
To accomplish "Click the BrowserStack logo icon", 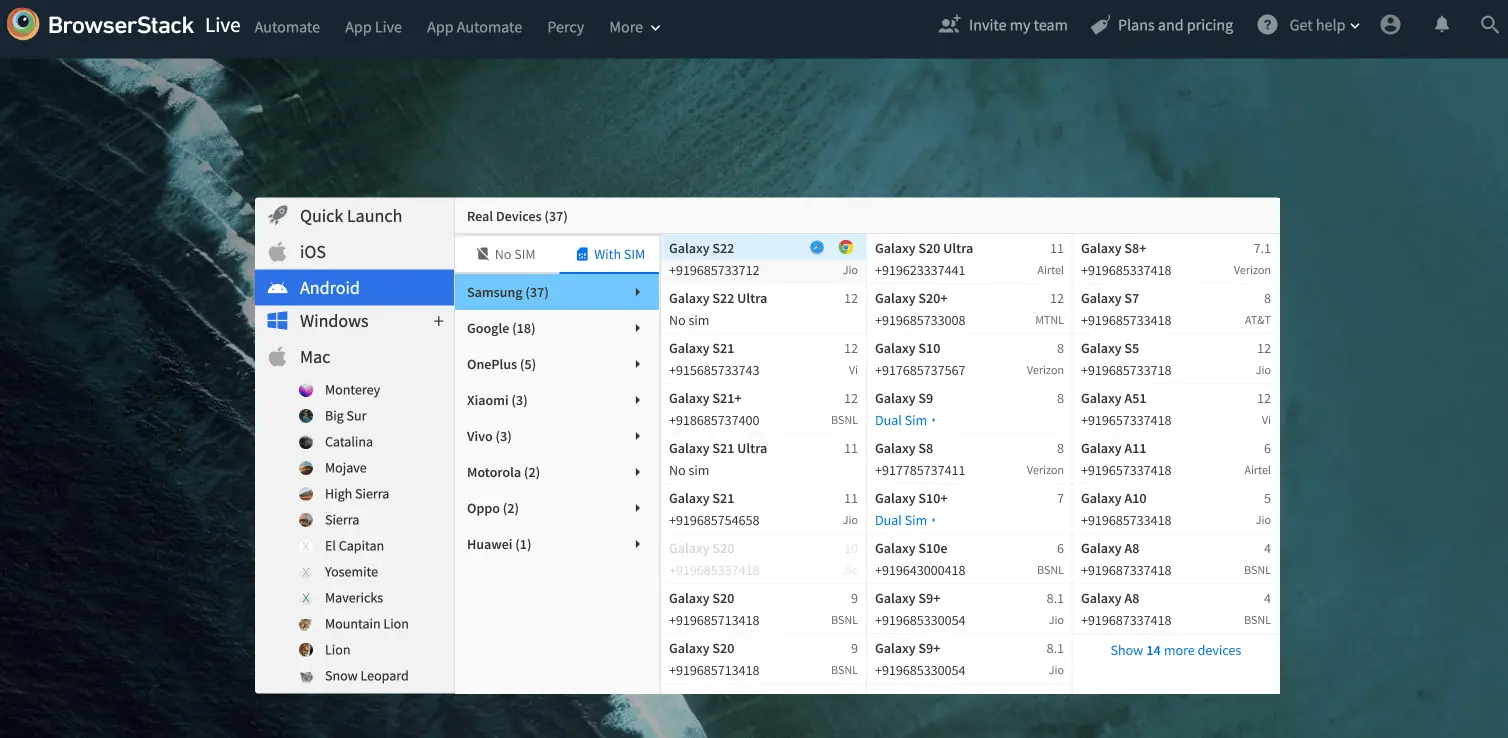I will [23, 25].
